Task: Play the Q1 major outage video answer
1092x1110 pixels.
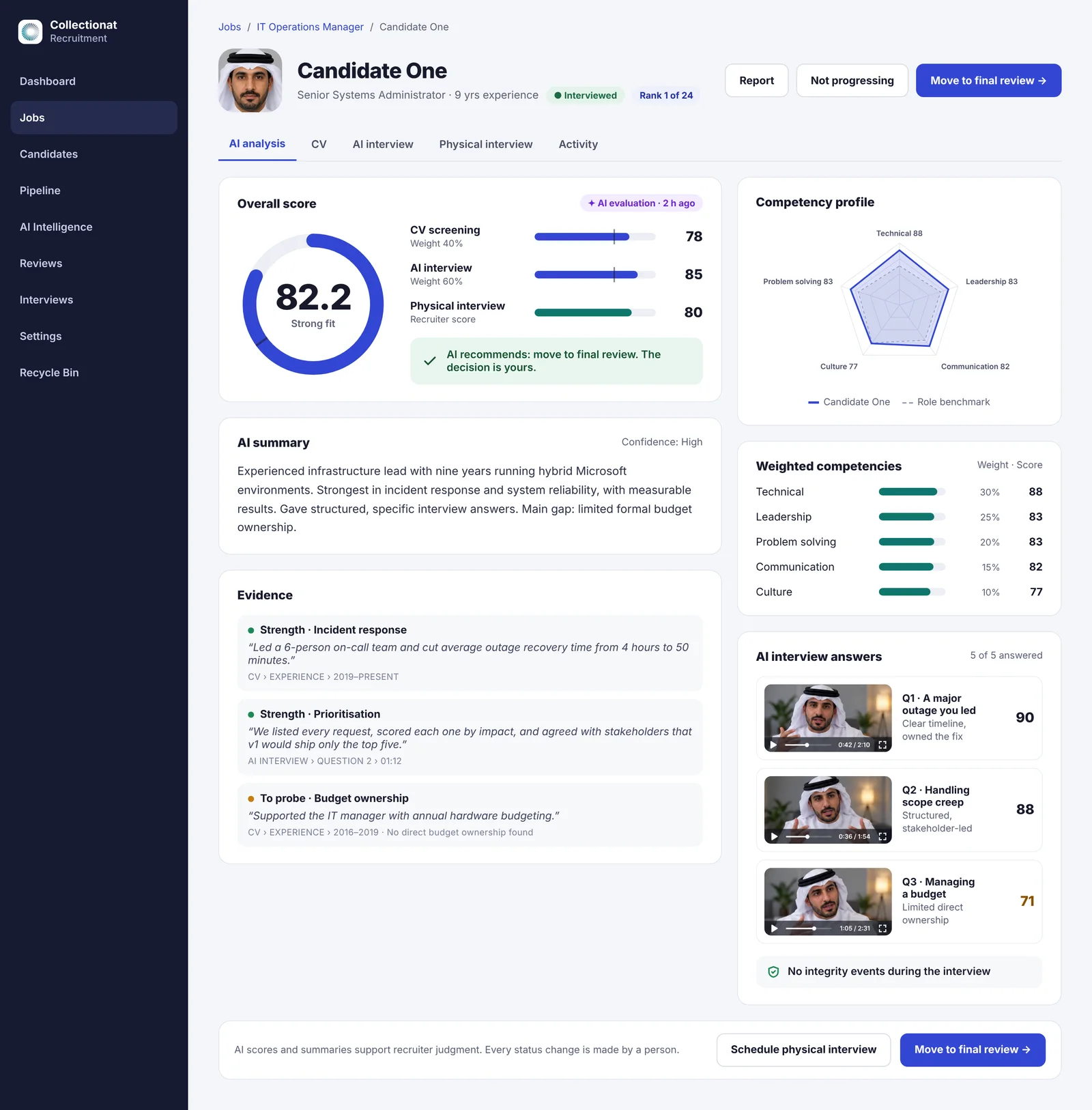Action: 773,745
